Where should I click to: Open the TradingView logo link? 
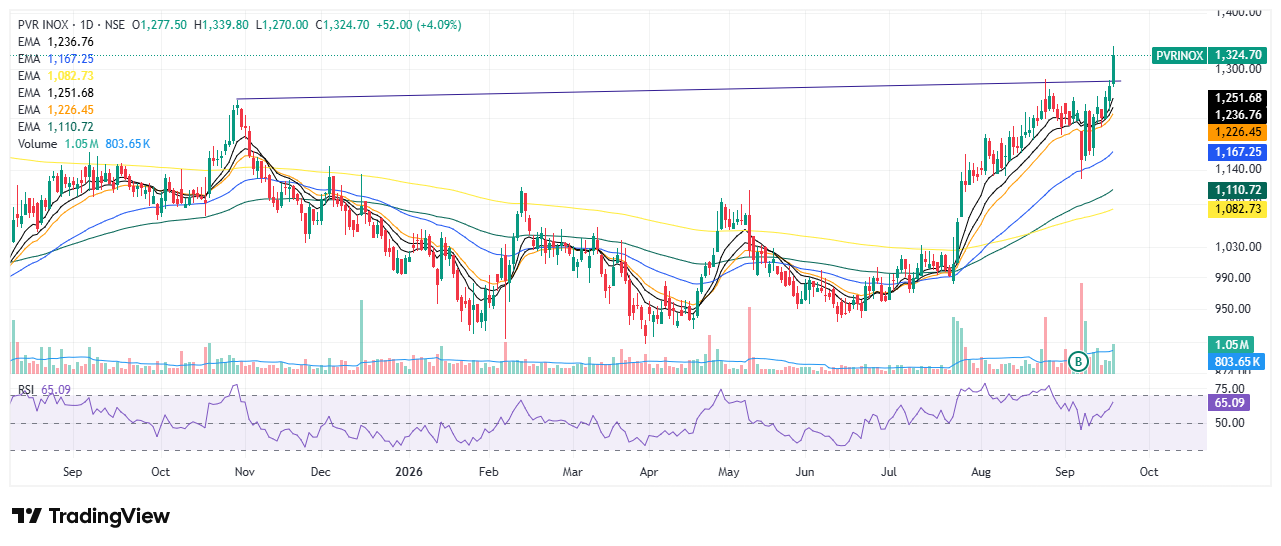point(91,516)
